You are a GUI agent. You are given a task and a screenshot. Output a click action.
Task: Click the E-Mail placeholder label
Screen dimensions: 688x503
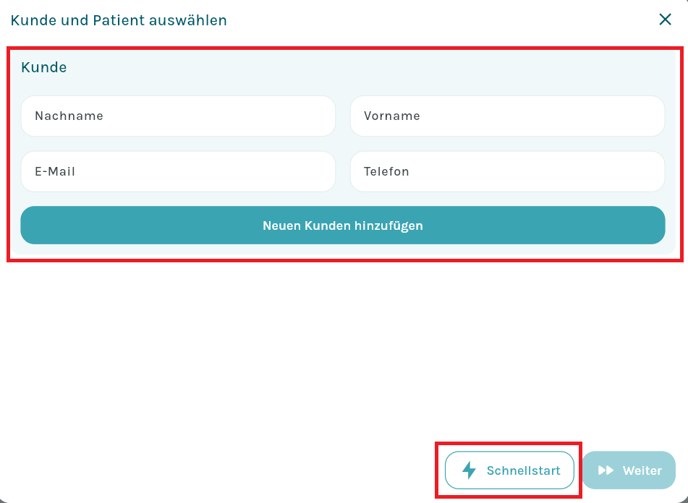55,172
